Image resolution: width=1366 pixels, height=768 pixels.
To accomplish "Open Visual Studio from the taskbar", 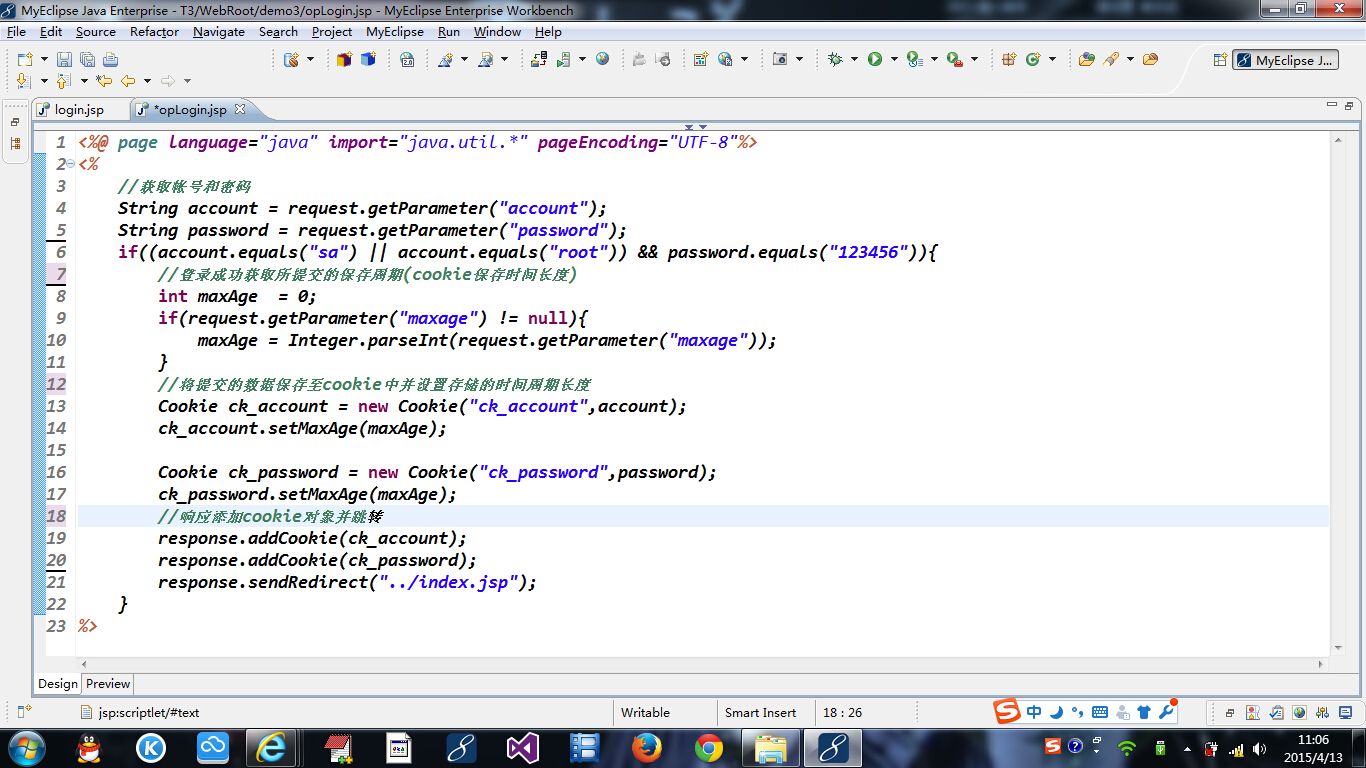I will point(523,747).
